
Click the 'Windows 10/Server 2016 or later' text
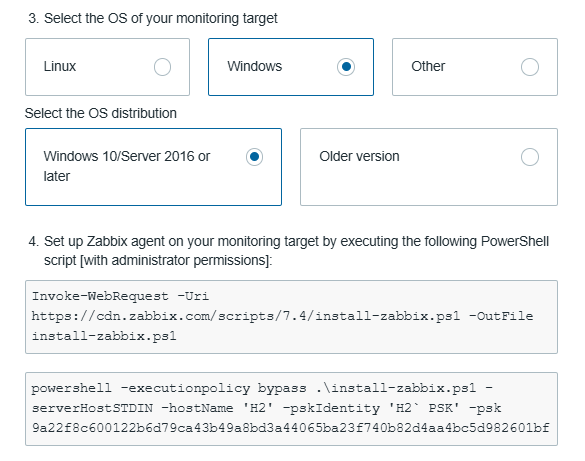click(127, 166)
